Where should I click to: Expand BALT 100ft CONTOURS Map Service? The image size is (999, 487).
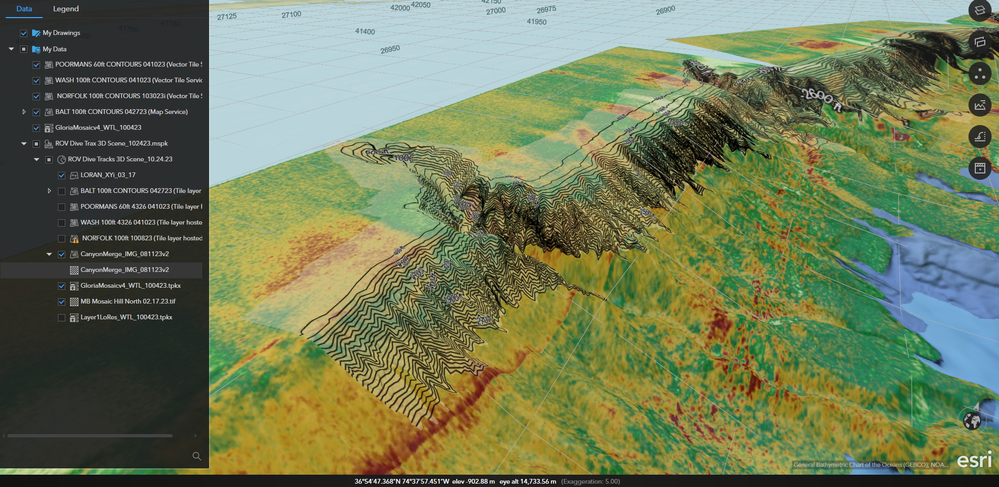(24, 112)
